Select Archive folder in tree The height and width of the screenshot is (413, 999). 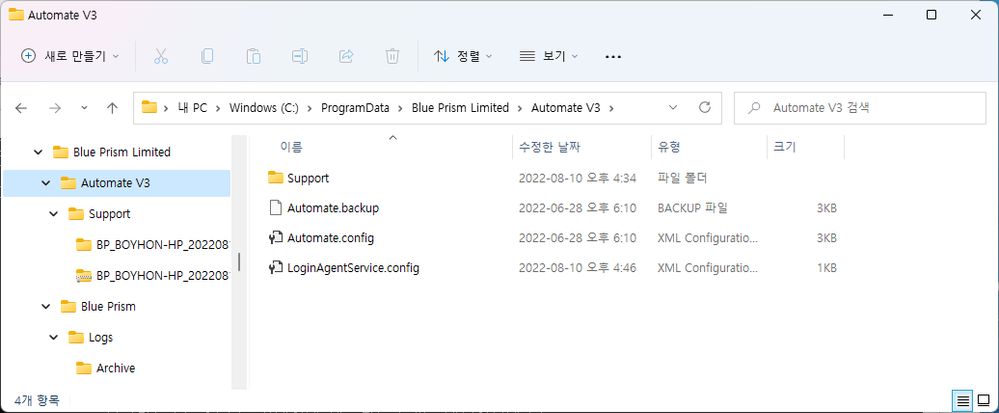click(x=115, y=368)
